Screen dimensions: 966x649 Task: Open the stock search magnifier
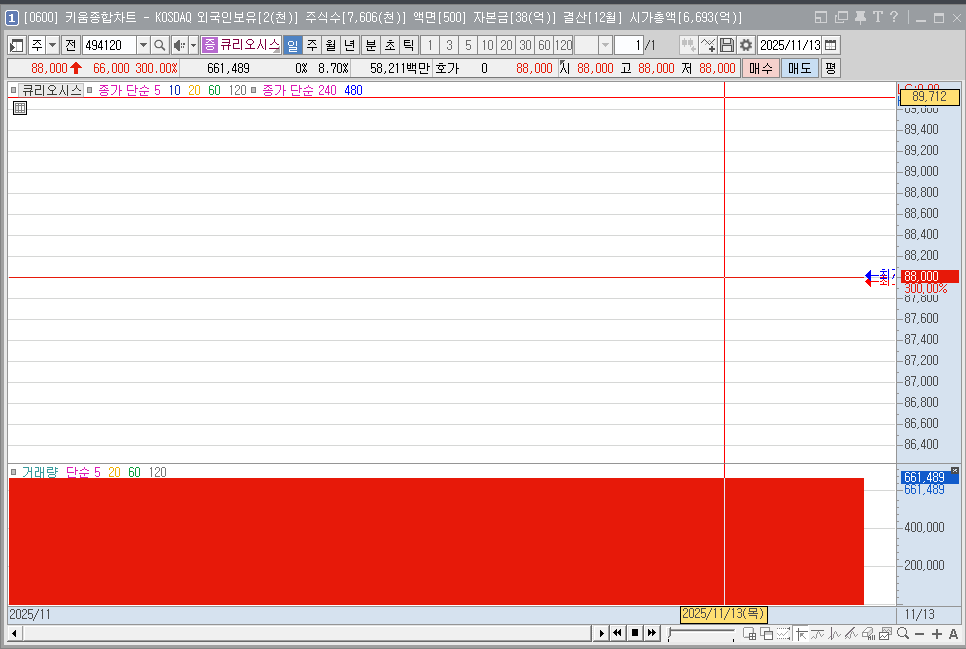[160, 45]
